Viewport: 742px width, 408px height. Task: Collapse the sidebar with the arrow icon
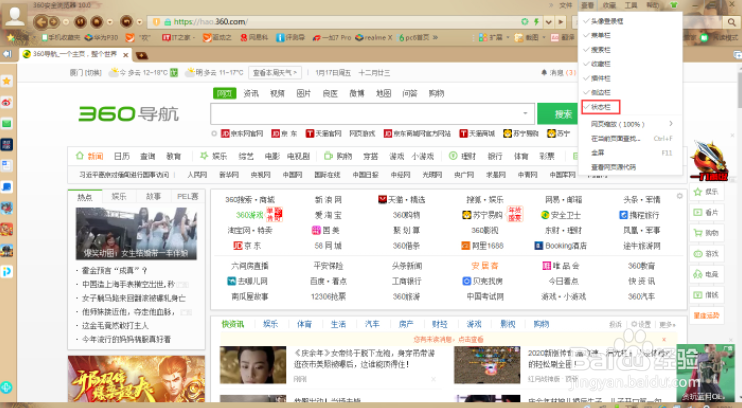7,54
